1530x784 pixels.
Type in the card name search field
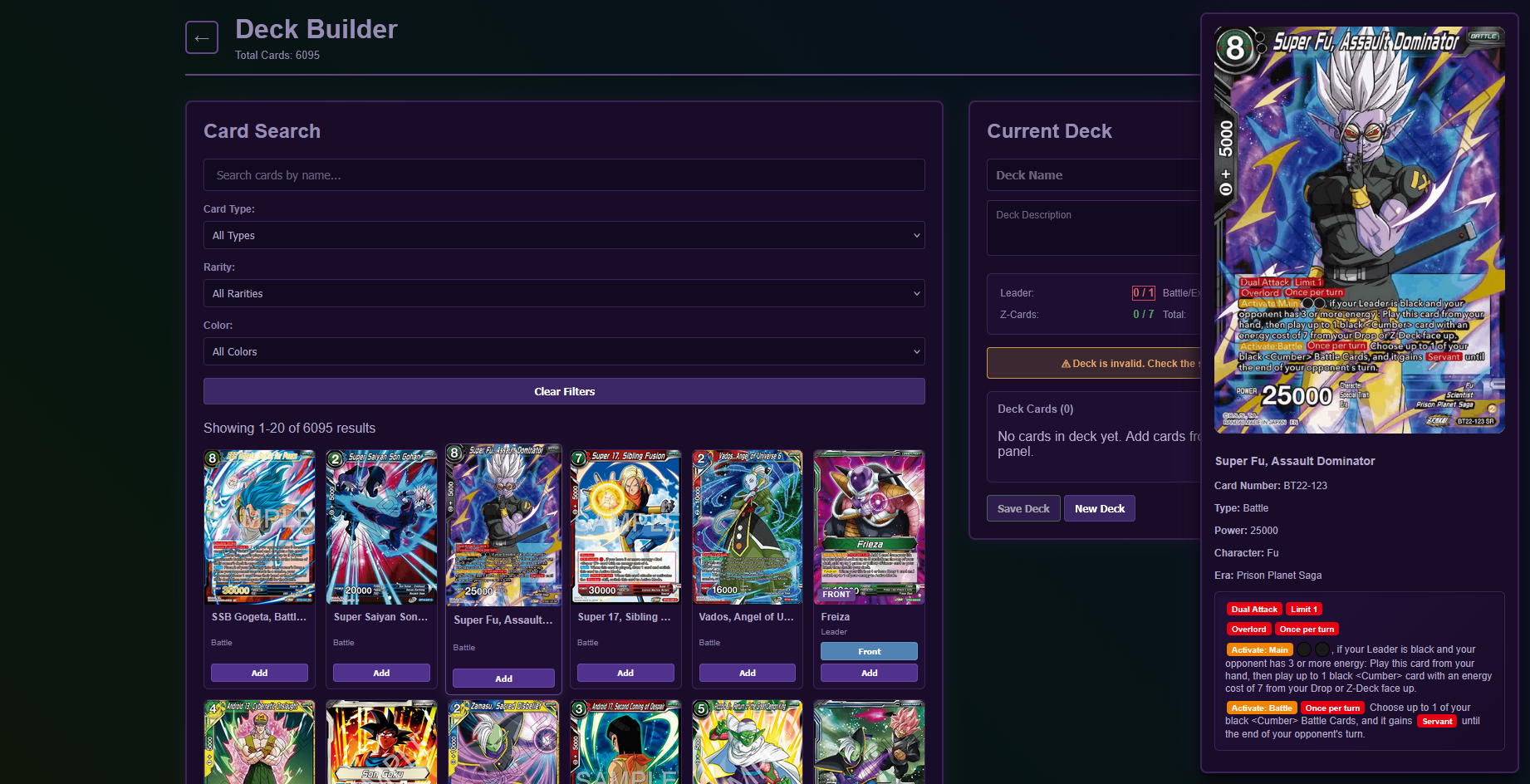coord(563,175)
